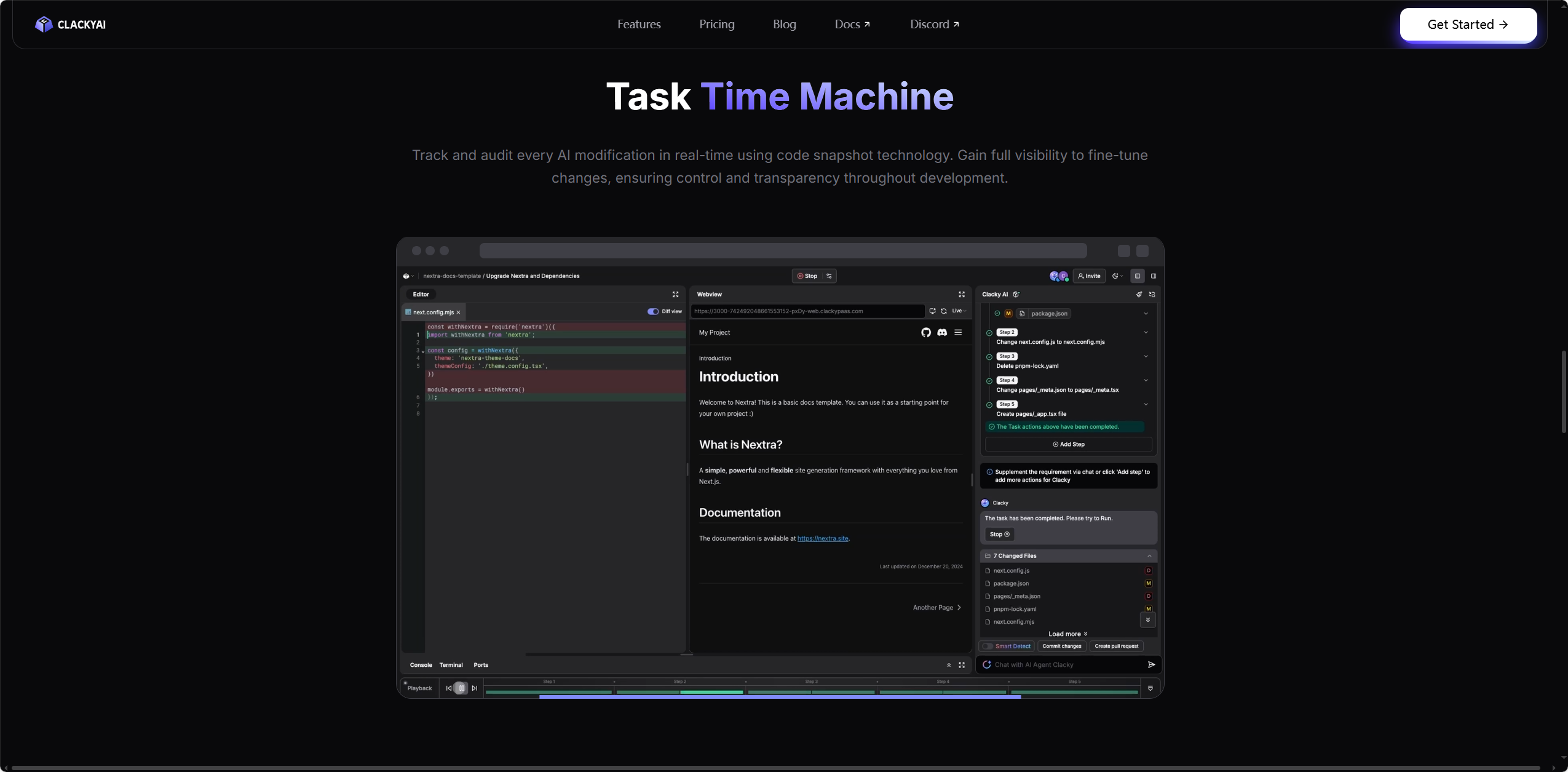This screenshot has width=1568, height=772.
Task: Toggle the Diff view switch
Action: [653, 311]
